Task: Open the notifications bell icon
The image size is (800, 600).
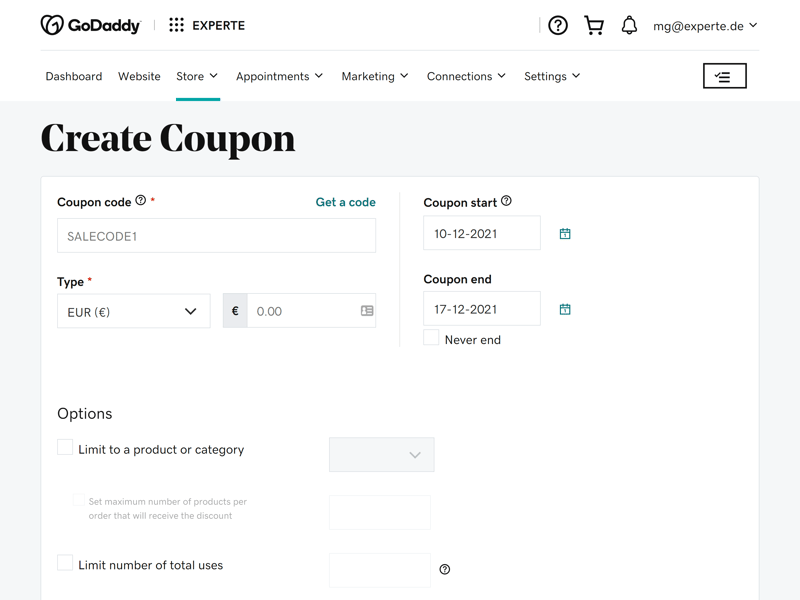Action: point(629,26)
